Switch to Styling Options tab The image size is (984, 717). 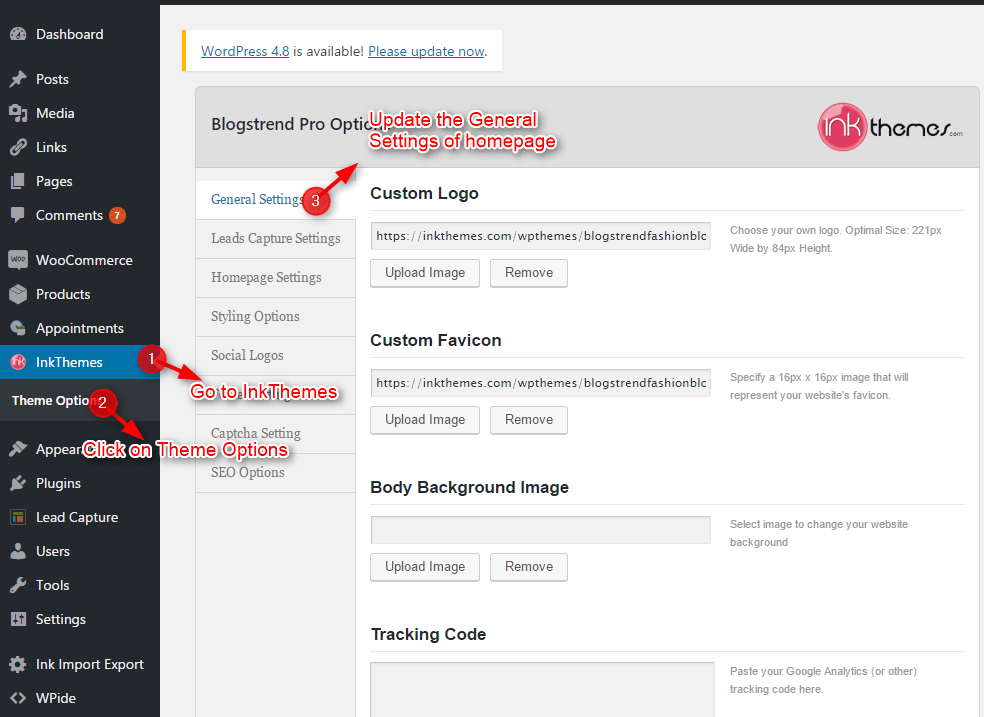[x=275, y=316]
